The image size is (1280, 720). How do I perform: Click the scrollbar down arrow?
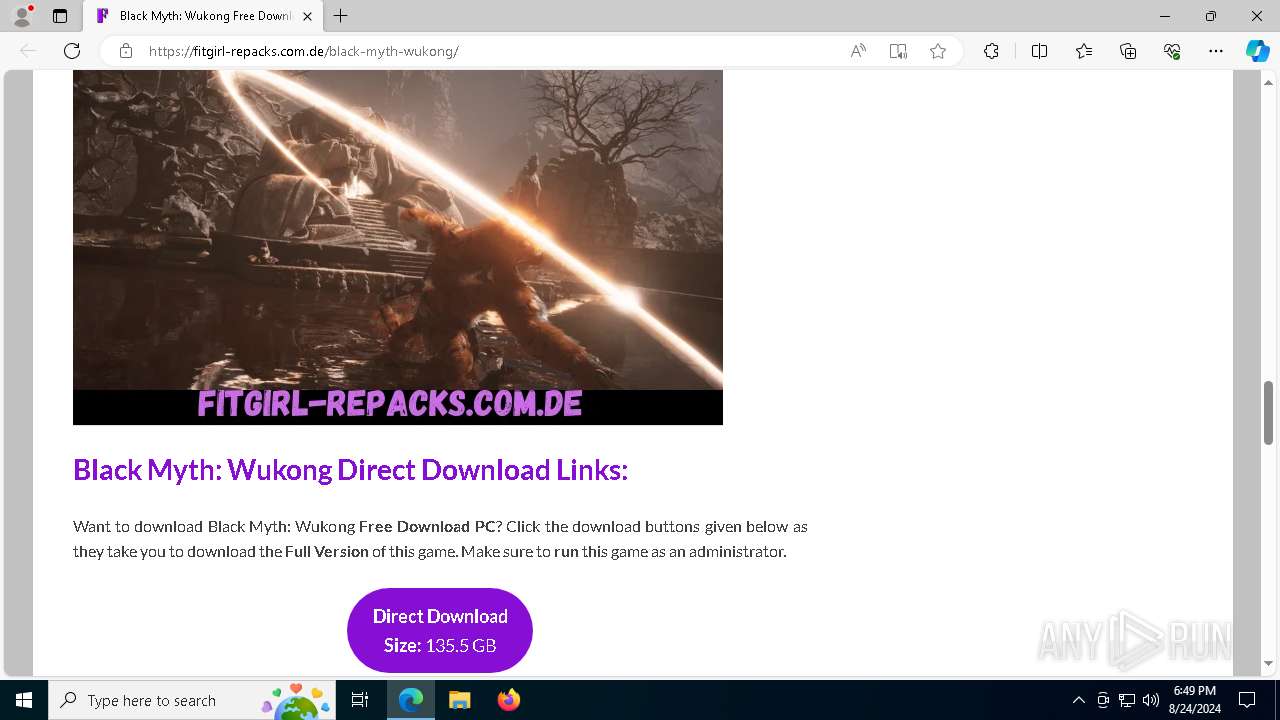[1268, 664]
